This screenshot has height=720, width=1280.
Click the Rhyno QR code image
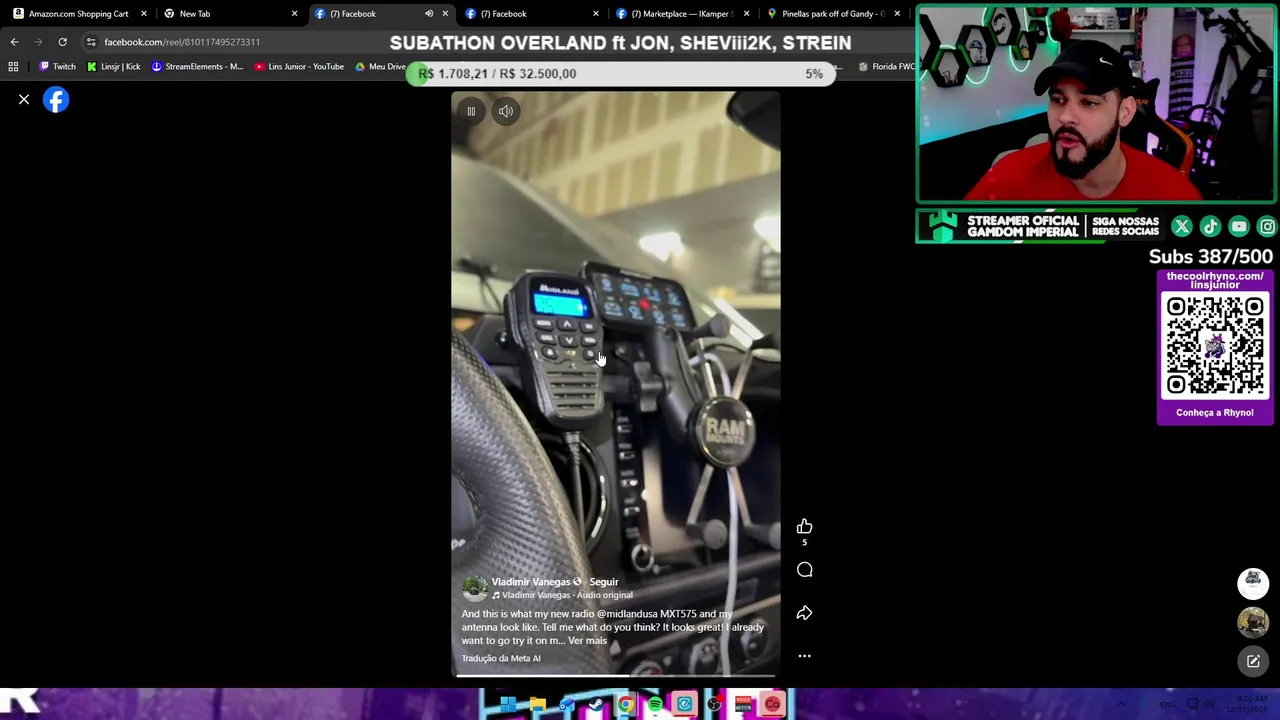(1215, 347)
